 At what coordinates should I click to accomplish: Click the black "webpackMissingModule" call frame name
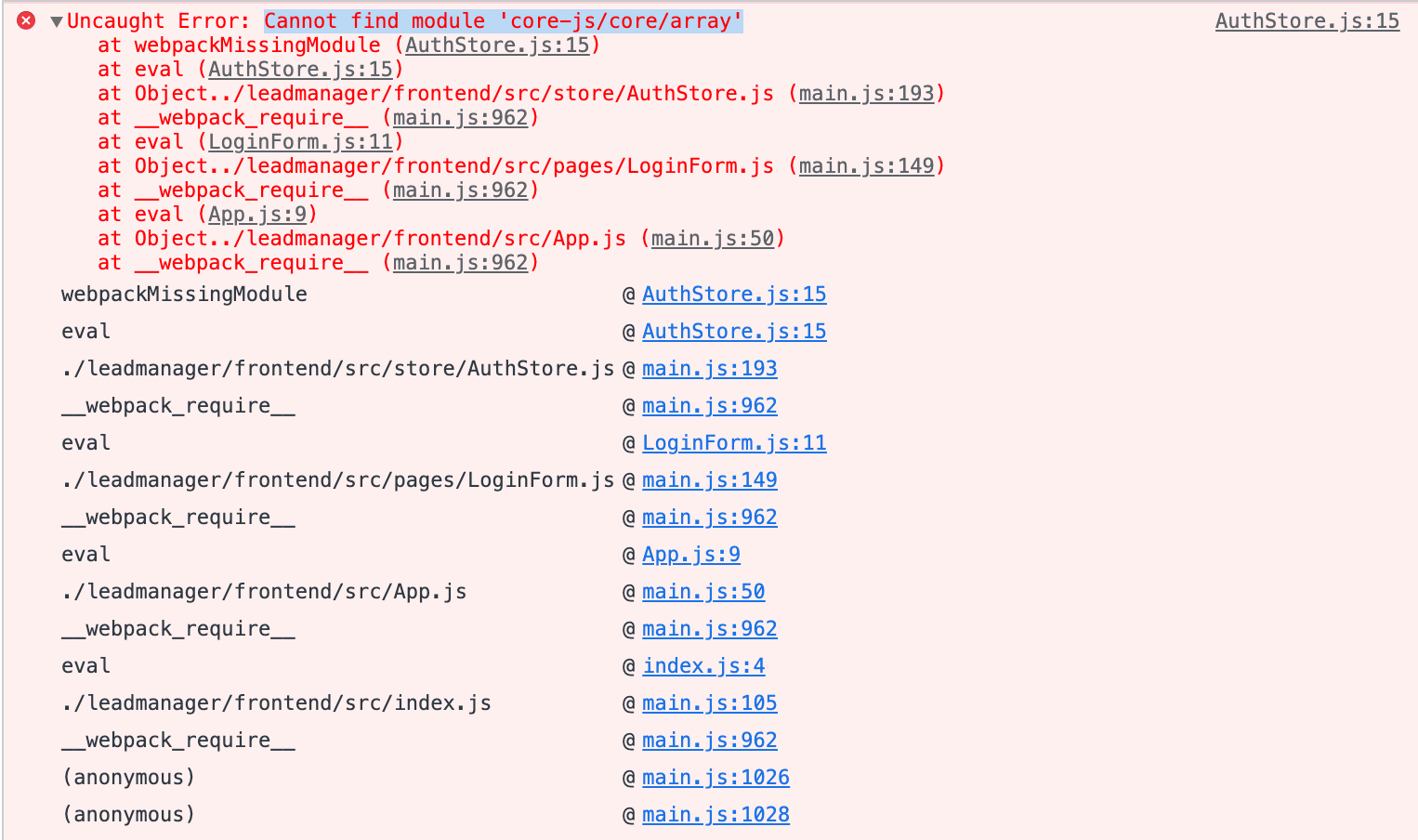tap(184, 294)
